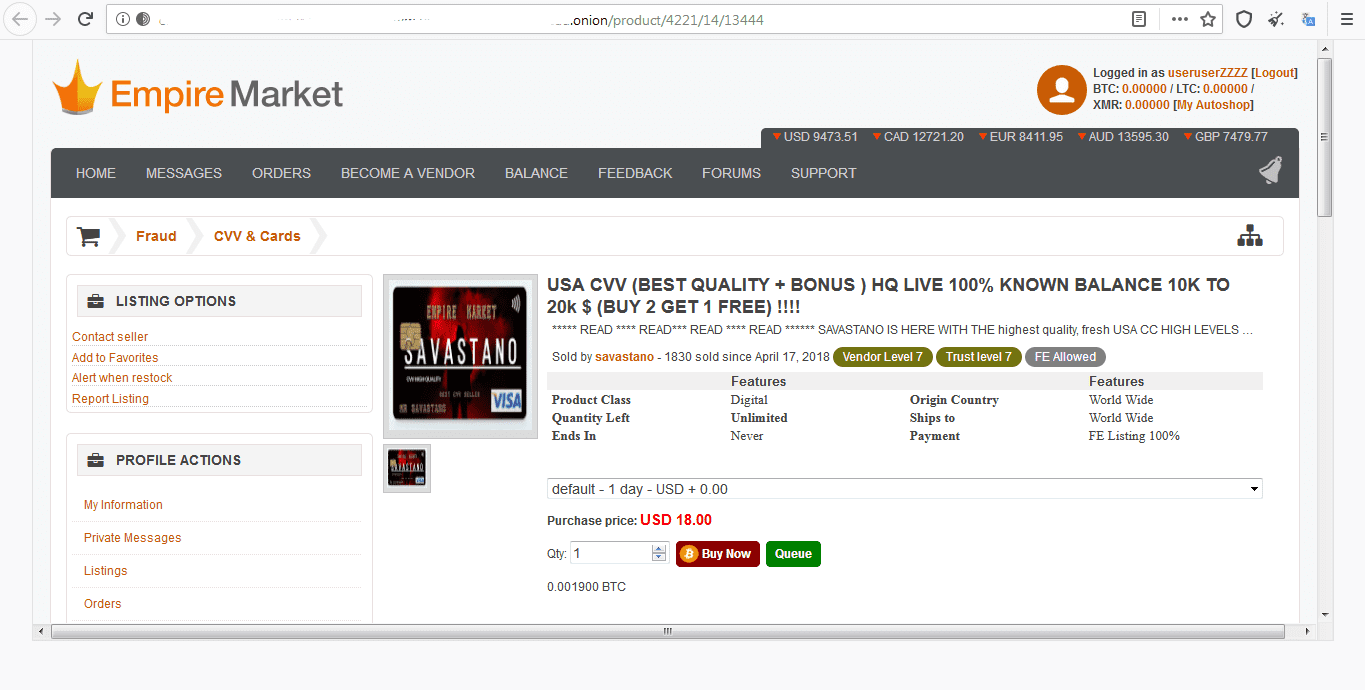Open the page actions three-dot menu

click(x=1180, y=19)
